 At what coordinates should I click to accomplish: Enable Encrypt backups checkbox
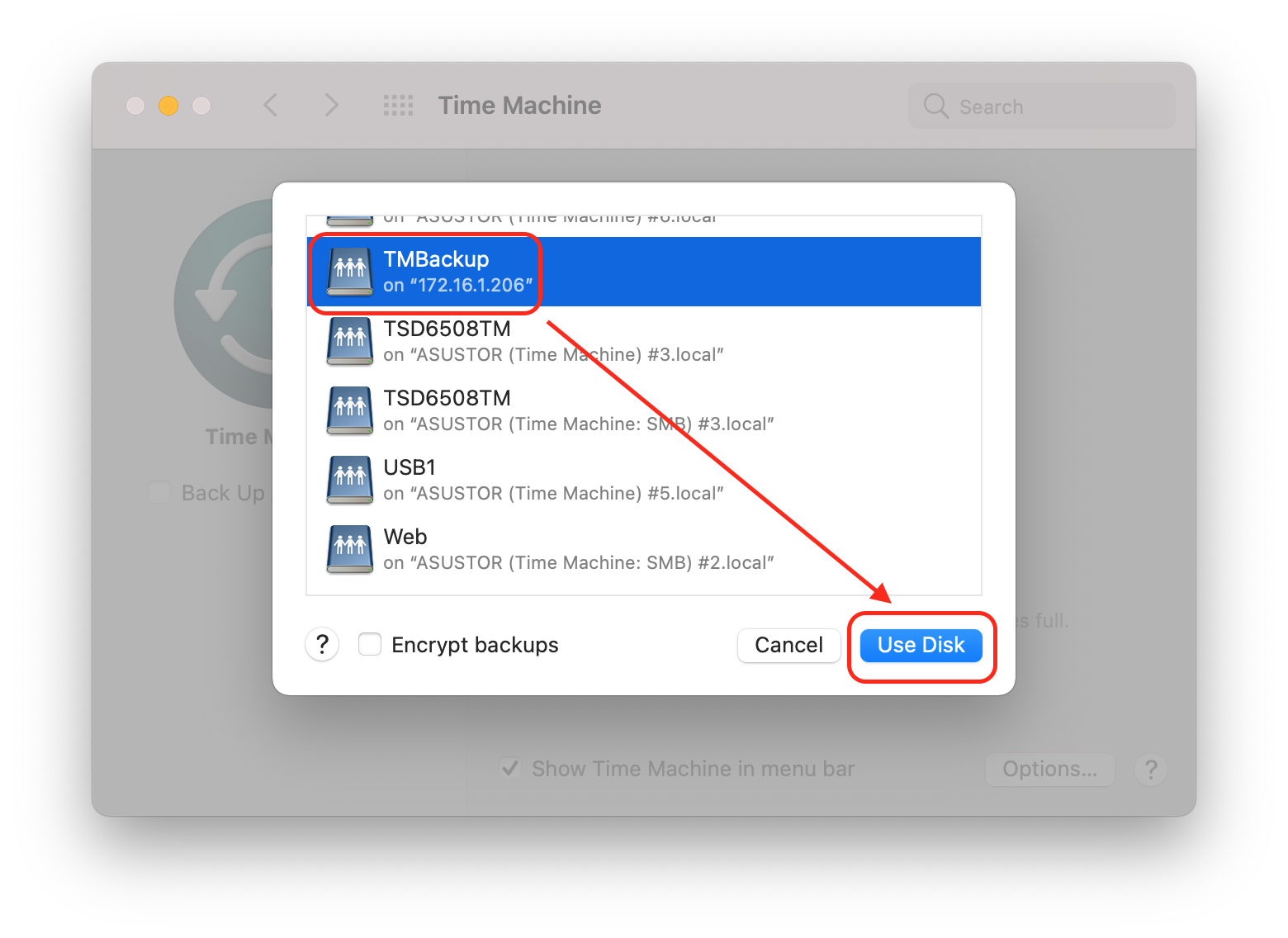click(370, 645)
